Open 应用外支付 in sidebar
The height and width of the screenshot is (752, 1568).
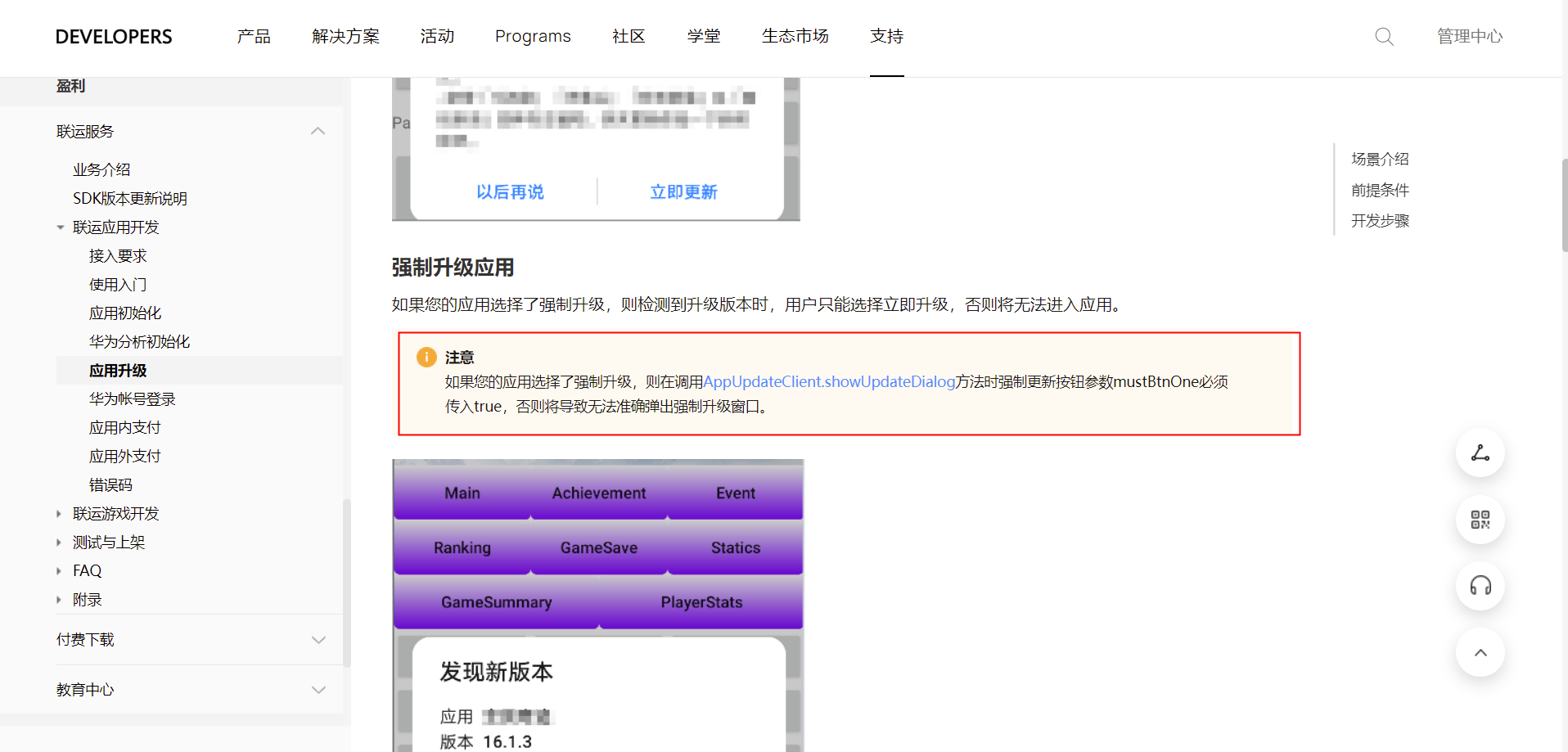pyautogui.click(x=125, y=457)
